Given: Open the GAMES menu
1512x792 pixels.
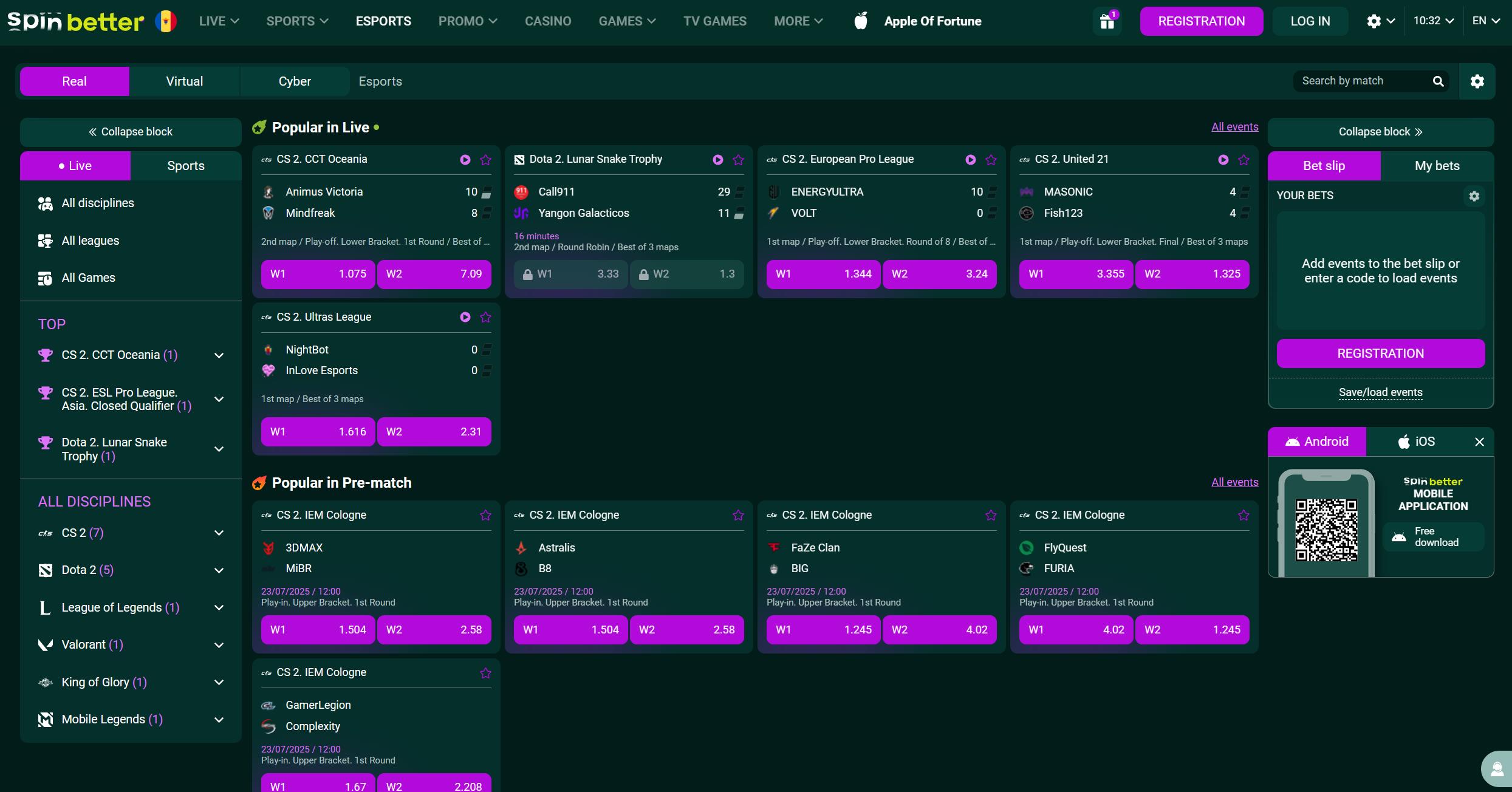Looking at the screenshot, I should (627, 21).
